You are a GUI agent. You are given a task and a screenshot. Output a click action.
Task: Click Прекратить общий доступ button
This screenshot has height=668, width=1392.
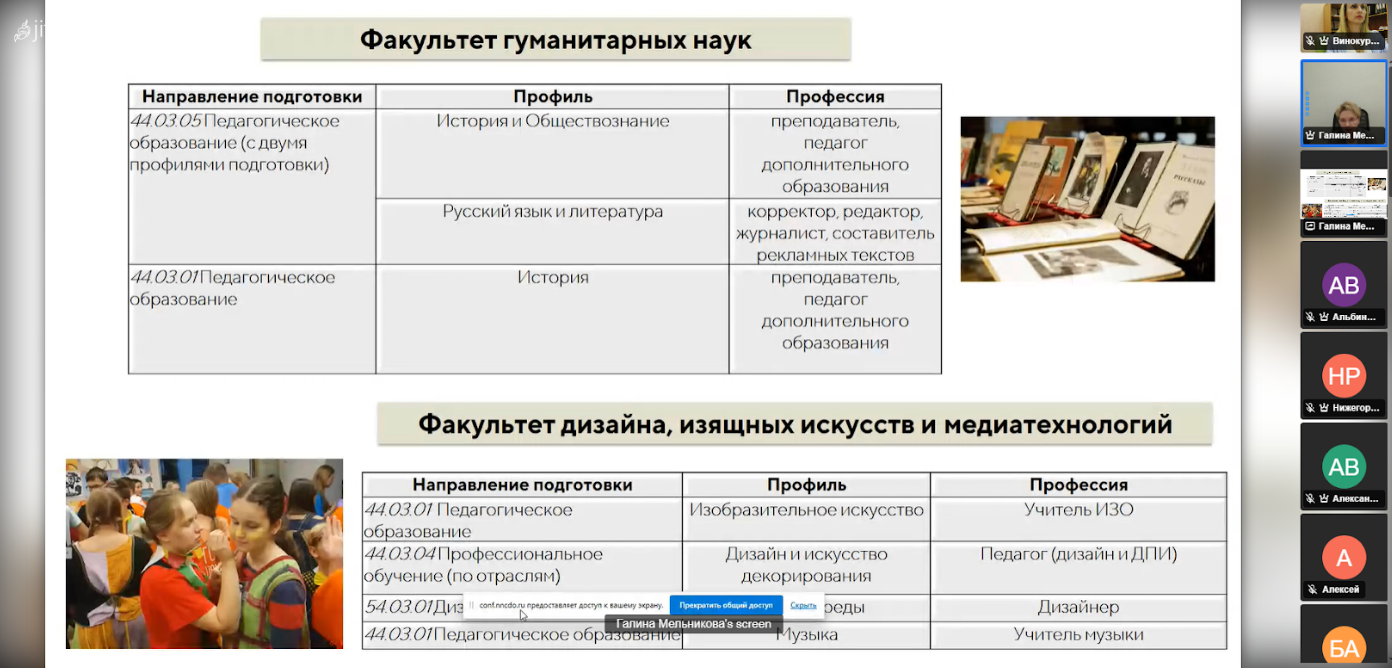click(726, 605)
